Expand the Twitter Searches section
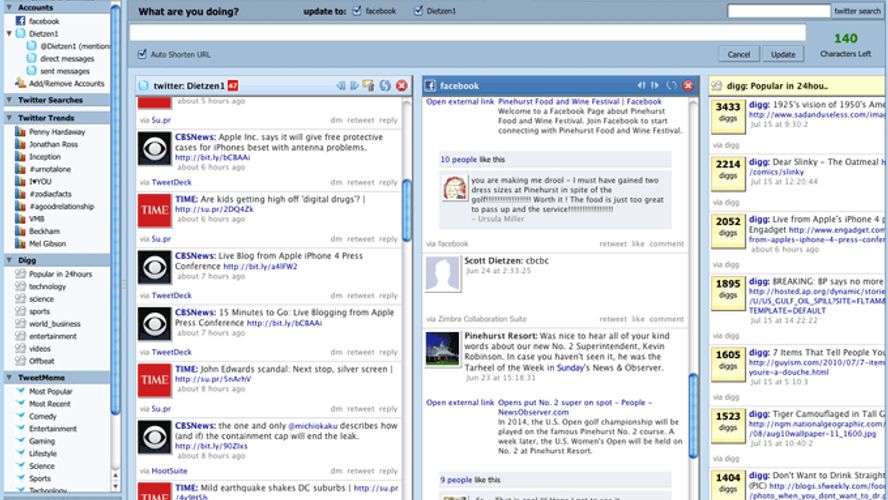Image resolution: width=888 pixels, height=500 pixels. [x=9, y=100]
